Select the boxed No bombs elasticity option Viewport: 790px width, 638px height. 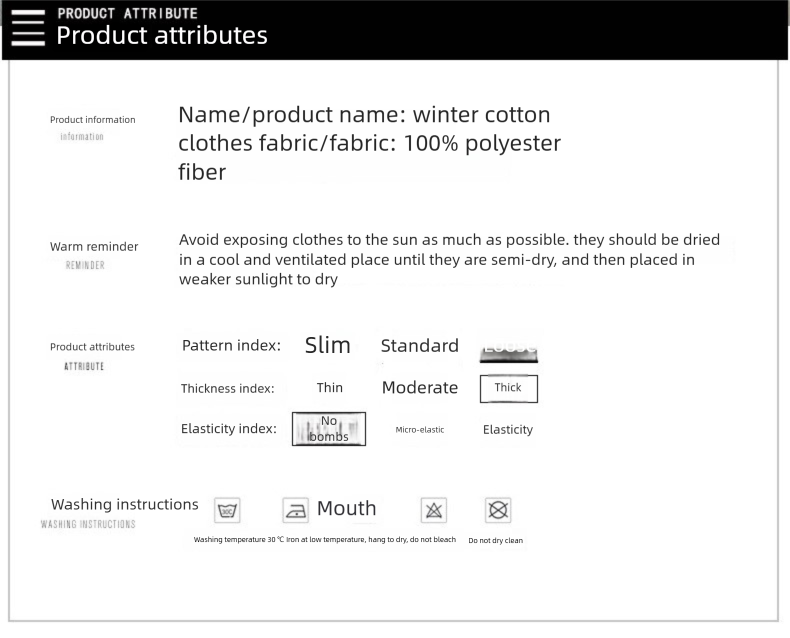pos(329,429)
